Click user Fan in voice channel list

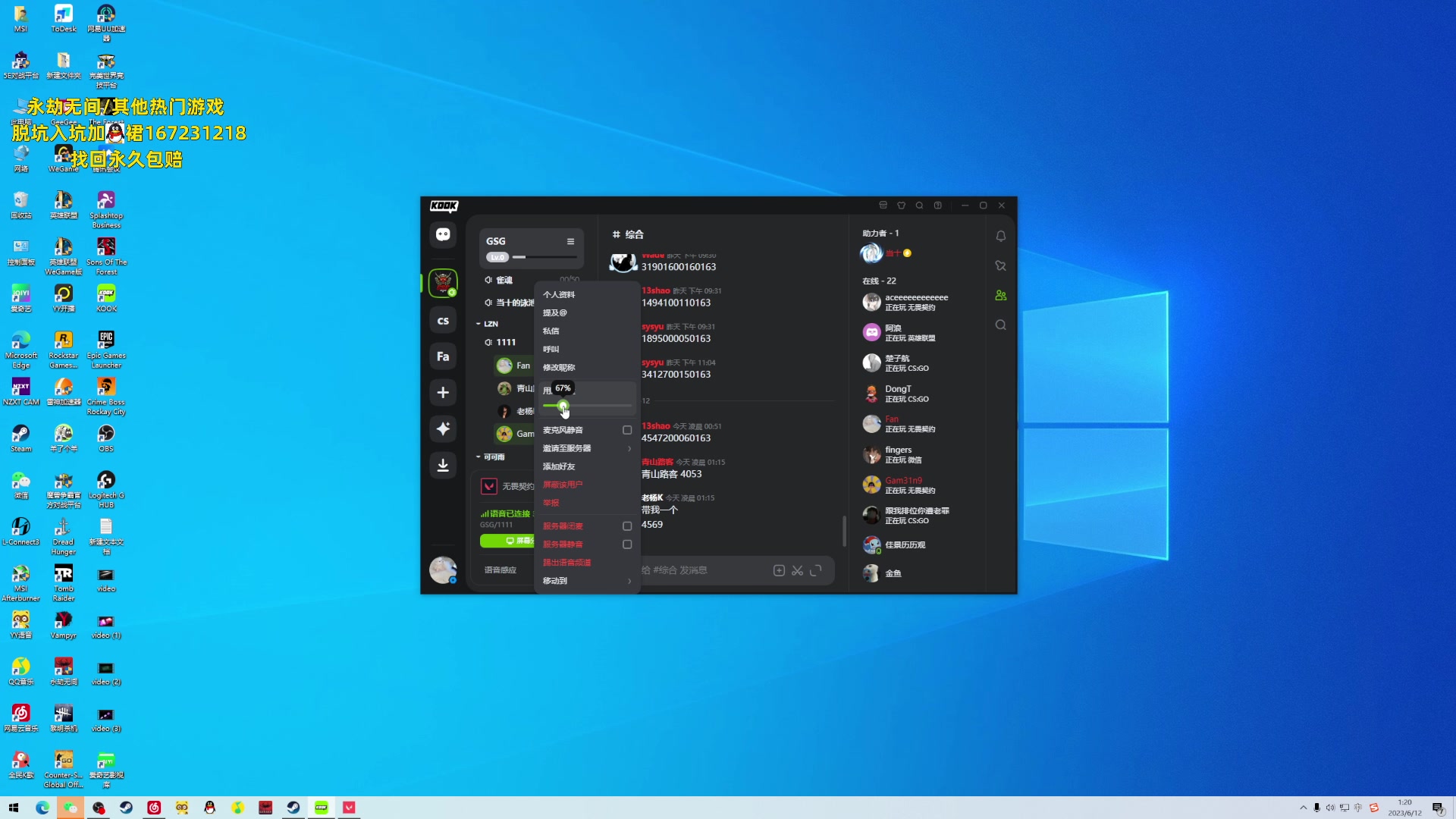514,366
